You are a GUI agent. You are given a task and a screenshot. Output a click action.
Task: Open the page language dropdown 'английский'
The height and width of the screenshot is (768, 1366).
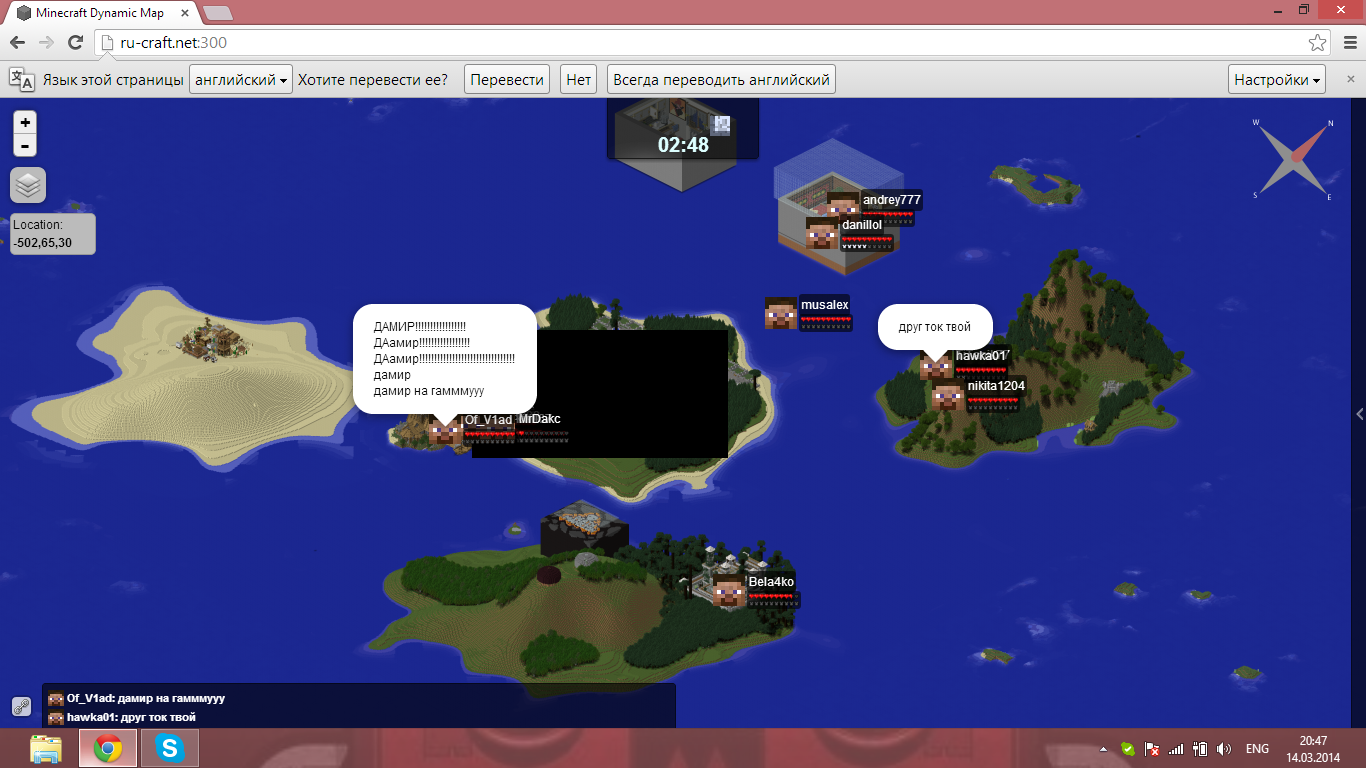point(241,80)
